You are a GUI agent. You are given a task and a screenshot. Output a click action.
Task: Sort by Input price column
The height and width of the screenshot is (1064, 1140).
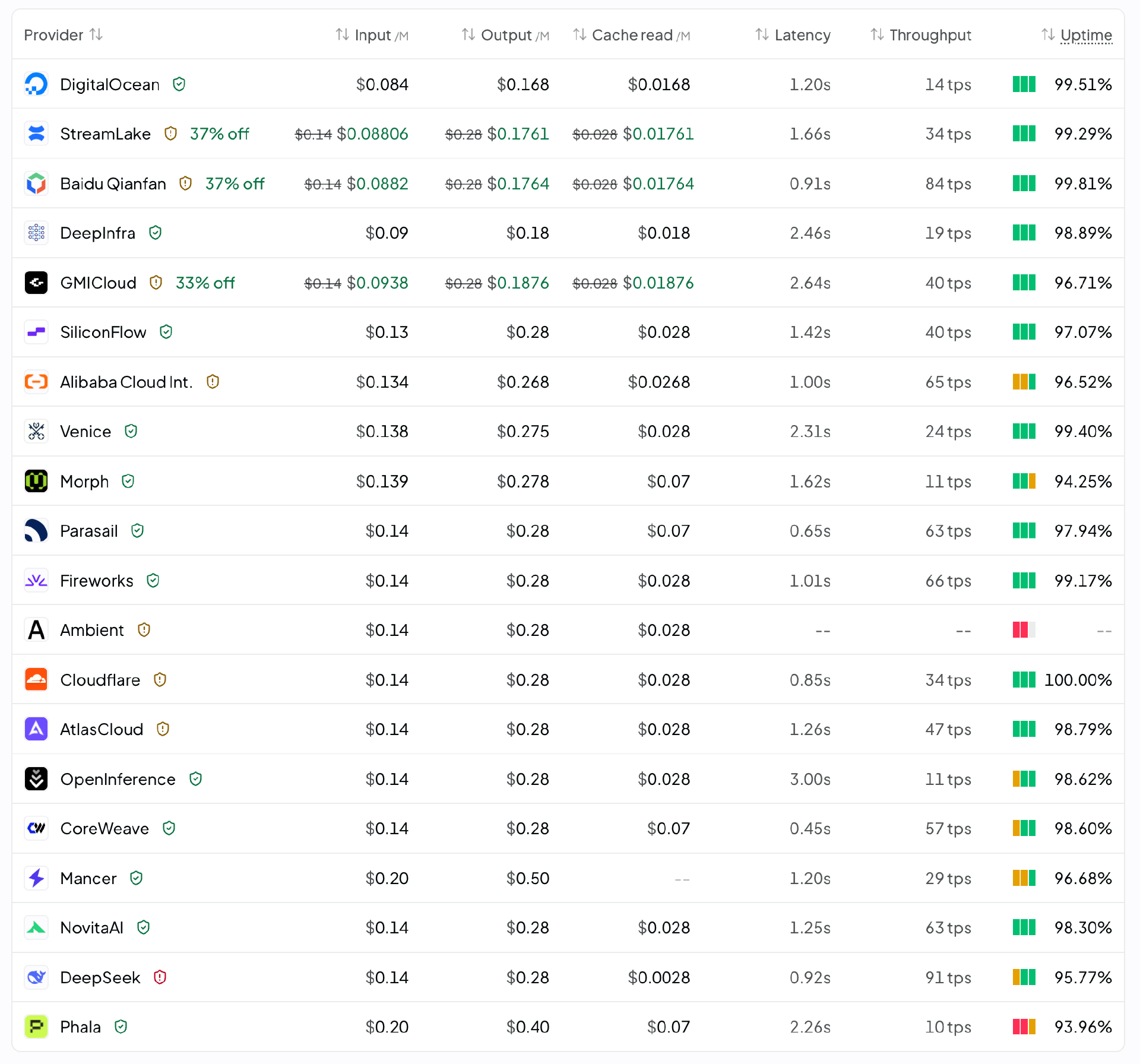tap(372, 35)
